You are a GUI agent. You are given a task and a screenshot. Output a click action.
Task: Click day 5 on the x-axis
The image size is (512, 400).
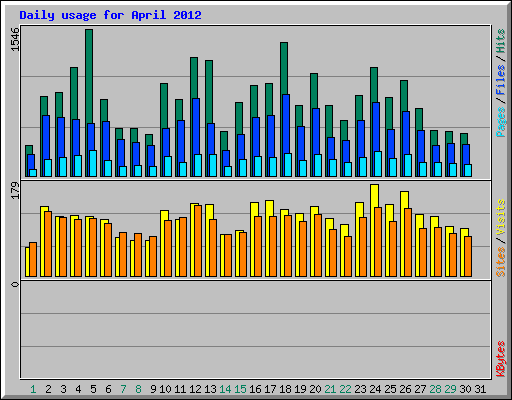click(x=93, y=389)
